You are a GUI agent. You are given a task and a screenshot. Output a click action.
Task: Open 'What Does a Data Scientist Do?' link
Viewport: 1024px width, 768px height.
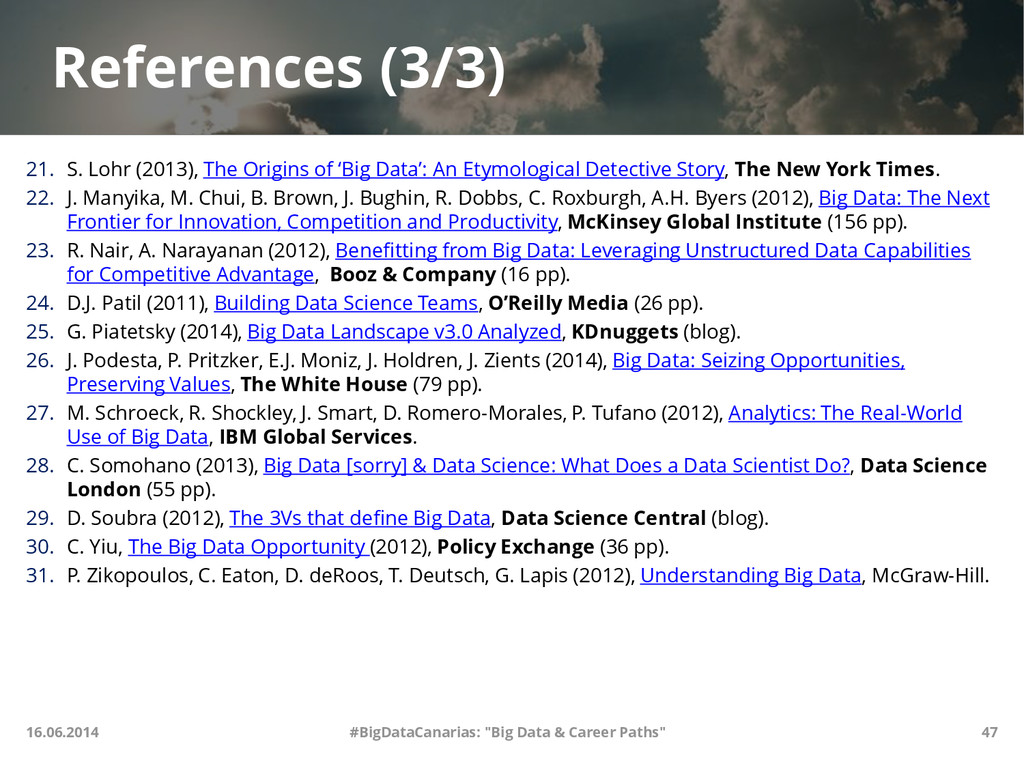pos(557,466)
